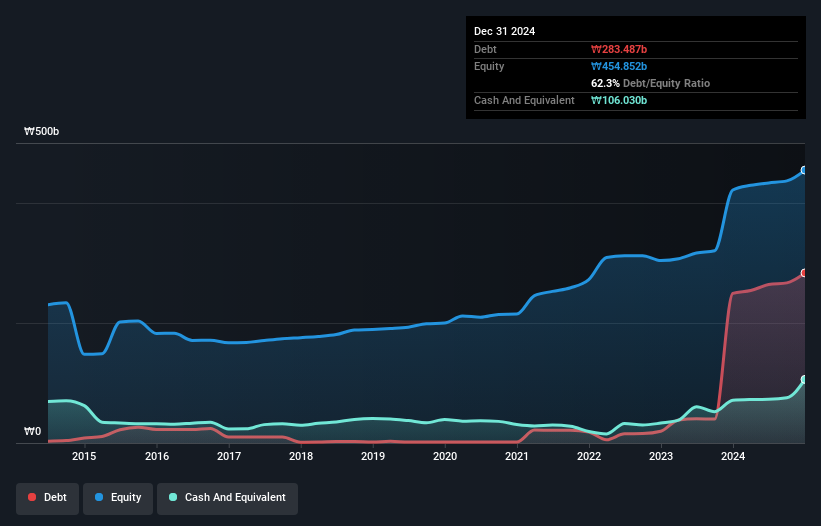Click the 2023 x-axis label
Image resolution: width=821 pixels, height=526 pixels.
click(x=661, y=456)
